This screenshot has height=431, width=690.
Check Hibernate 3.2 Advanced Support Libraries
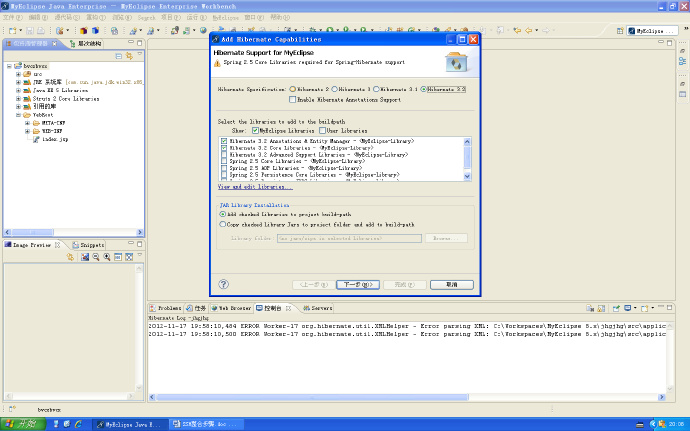coord(224,155)
